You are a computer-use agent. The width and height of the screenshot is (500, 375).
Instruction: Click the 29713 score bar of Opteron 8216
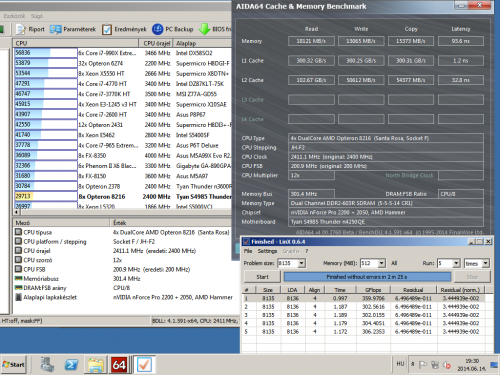point(46,196)
